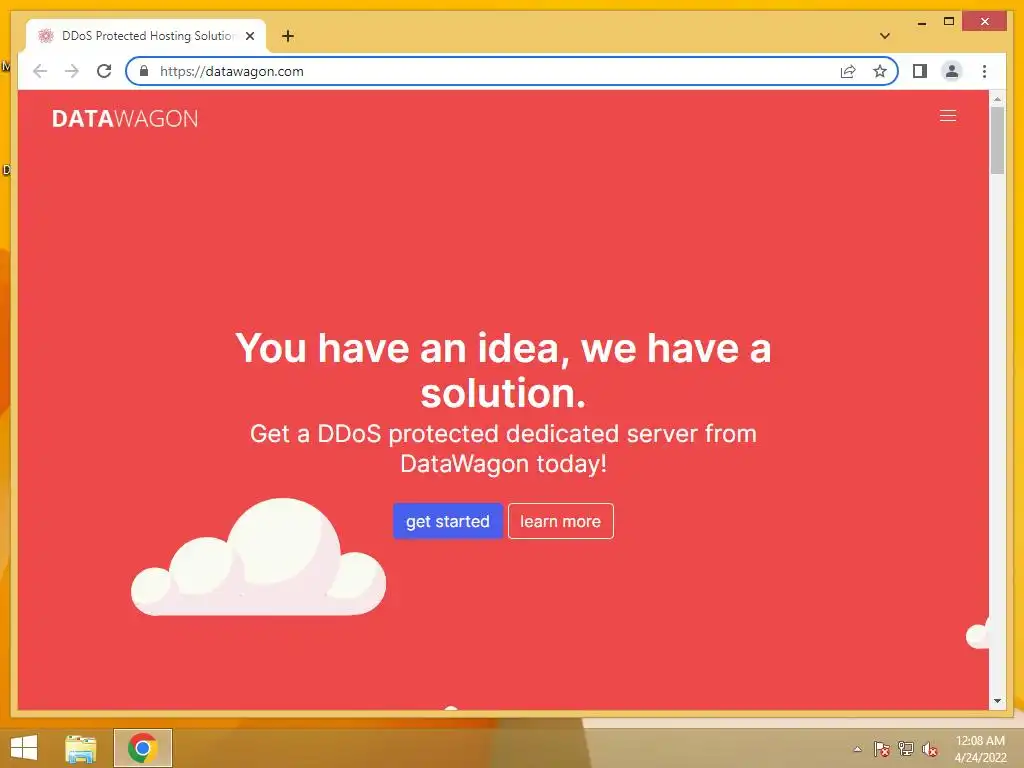Click the headline "You have an idea, we have a solution."
The image size is (1024, 768).
503,370
